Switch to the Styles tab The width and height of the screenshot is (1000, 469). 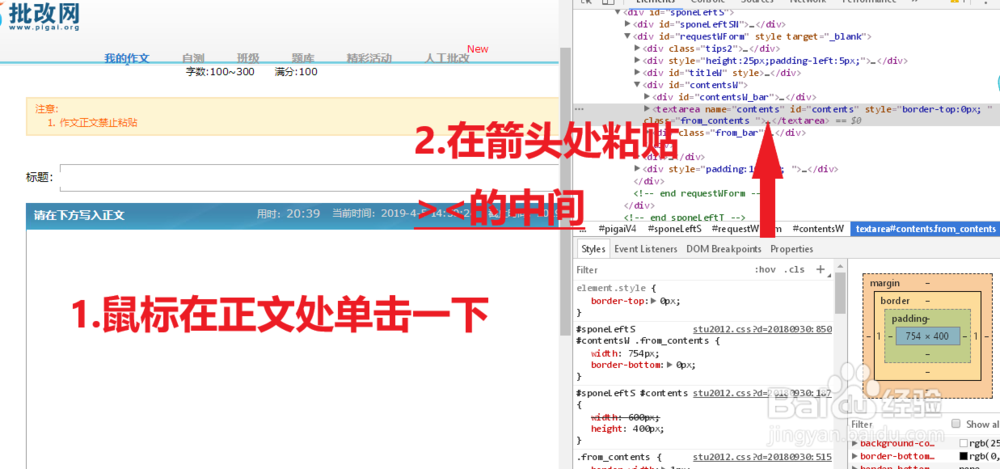pyautogui.click(x=593, y=249)
